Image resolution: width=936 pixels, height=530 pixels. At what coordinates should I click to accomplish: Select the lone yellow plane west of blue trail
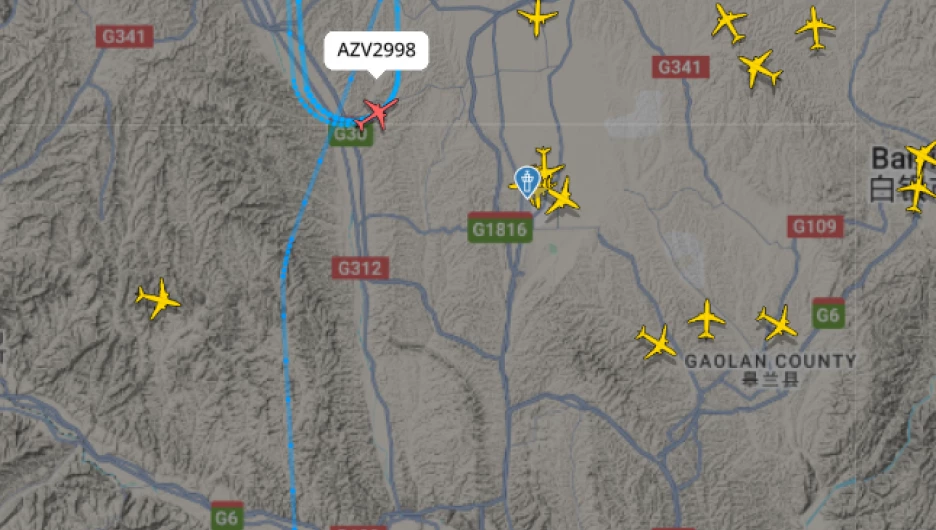click(158, 298)
